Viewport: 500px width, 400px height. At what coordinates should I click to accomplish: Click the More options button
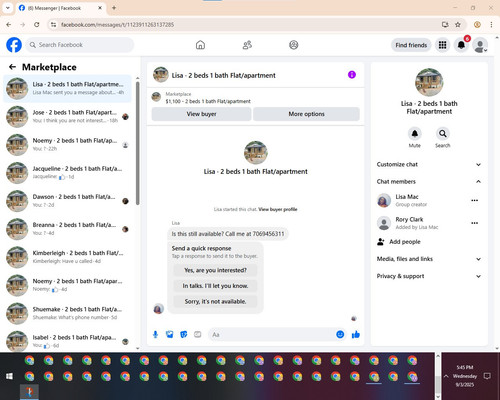tap(306, 114)
